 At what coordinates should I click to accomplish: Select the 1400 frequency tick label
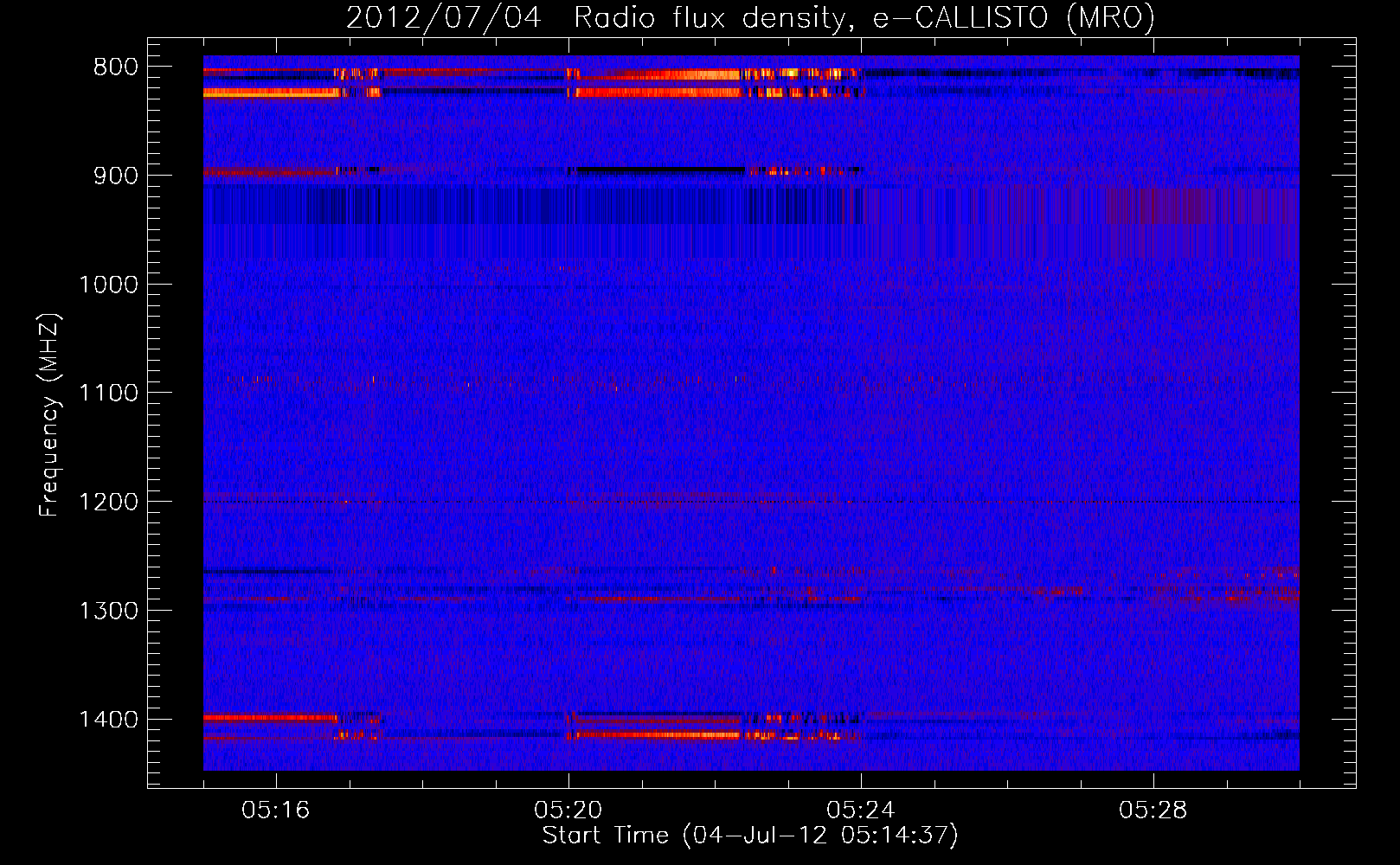pos(108,720)
